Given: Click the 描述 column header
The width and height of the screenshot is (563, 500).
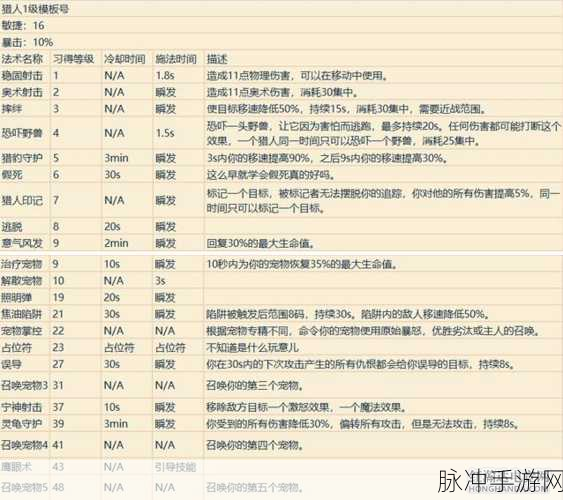Looking at the screenshot, I should pyautogui.click(x=217, y=59).
